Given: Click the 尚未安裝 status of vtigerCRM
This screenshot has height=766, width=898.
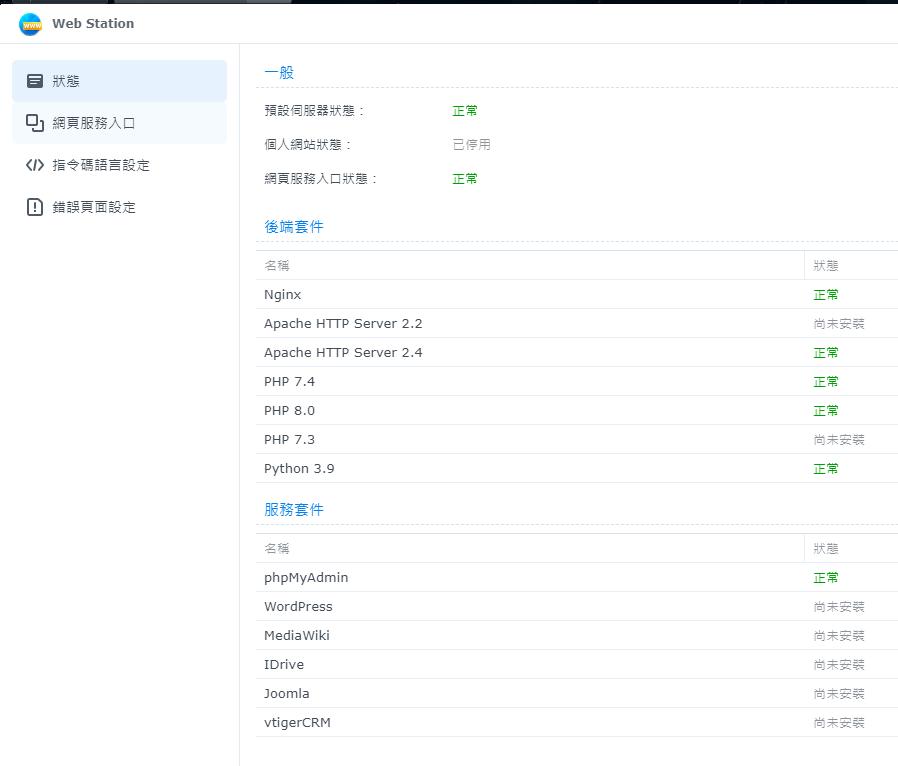Looking at the screenshot, I should (x=839, y=722).
